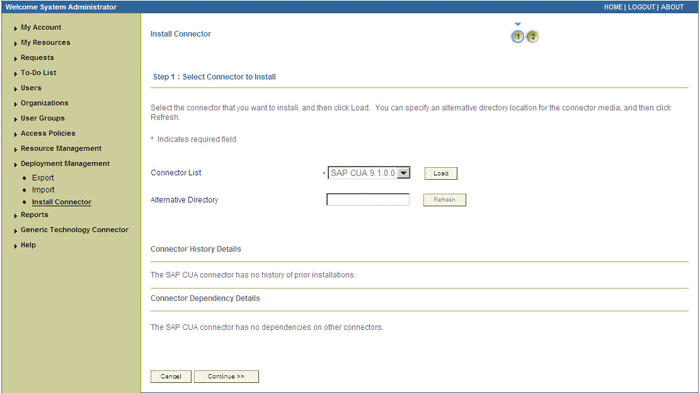This screenshot has height=393, width=700.
Task: Click the no dependencies on other connectors message
Action: pyautogui.click(x=267, y=327)
